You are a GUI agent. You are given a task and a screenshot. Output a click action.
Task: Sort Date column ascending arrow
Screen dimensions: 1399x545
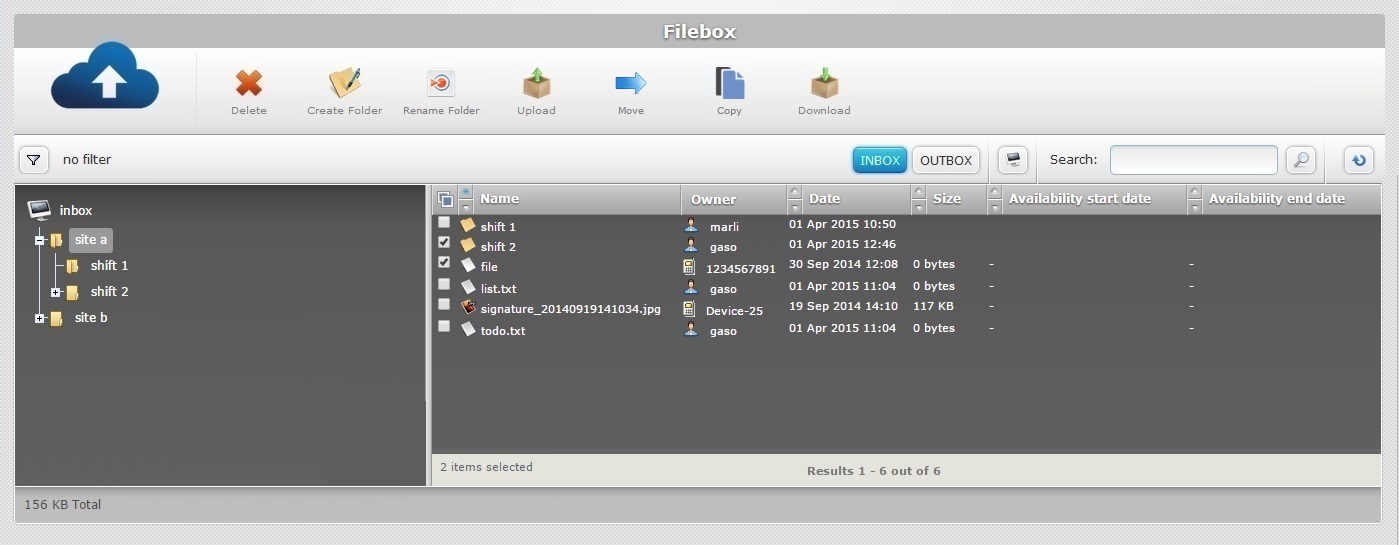tap(795, 192)
